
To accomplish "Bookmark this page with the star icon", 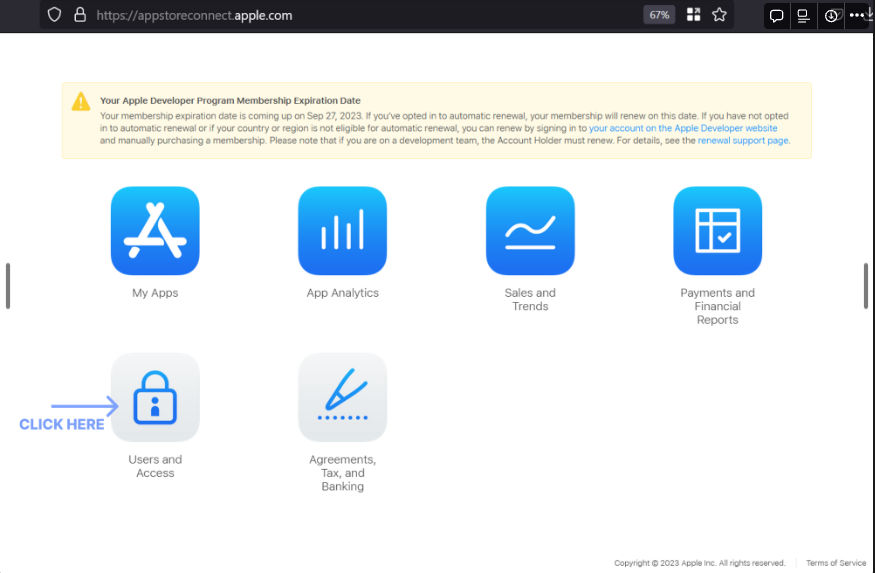I will 719,15.
